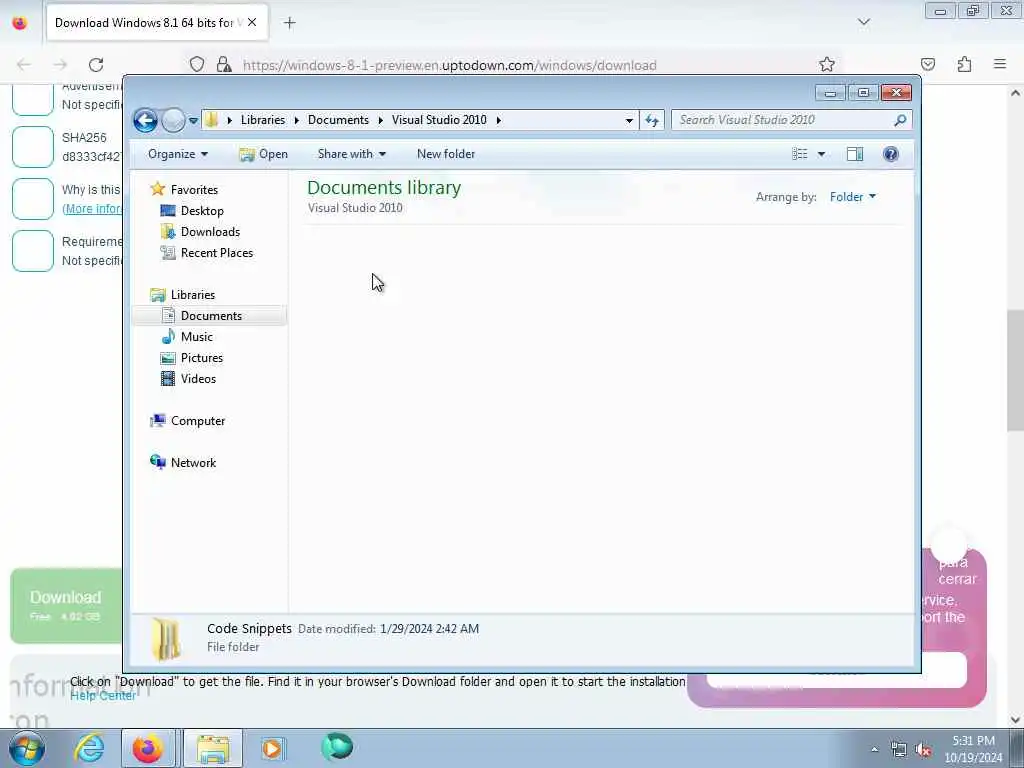Viewport: 1024px width, 768px height.
Task: Select the Download Windows 8.1 tab
Action: 157,23
